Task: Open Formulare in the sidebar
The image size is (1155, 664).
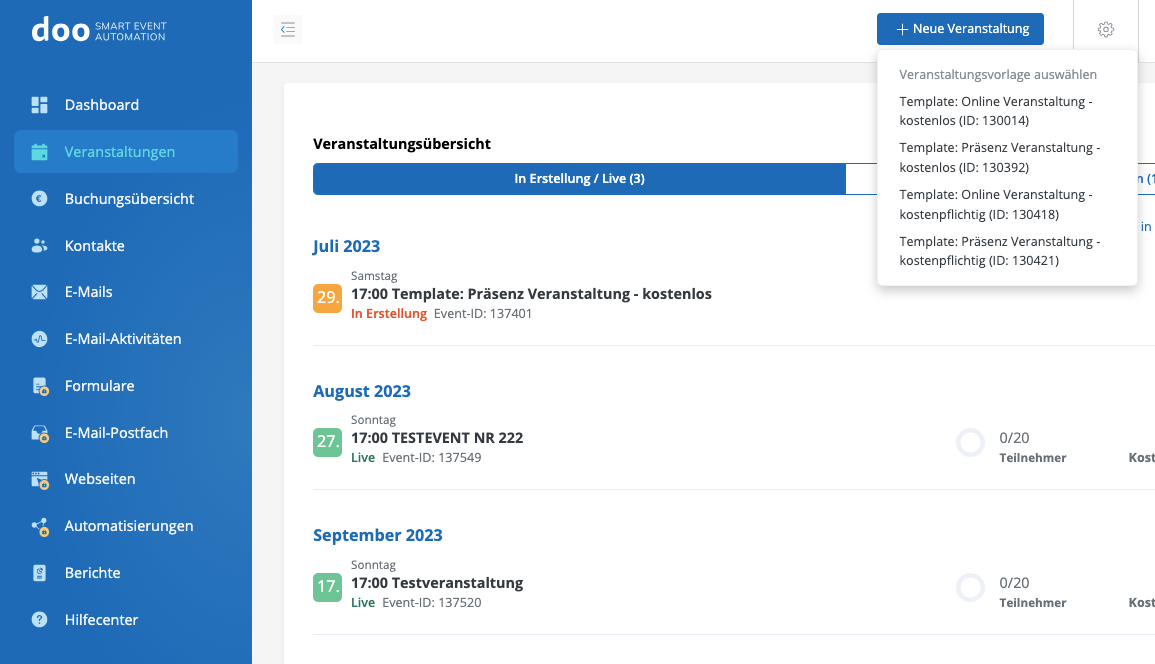Action: [99, 386]
